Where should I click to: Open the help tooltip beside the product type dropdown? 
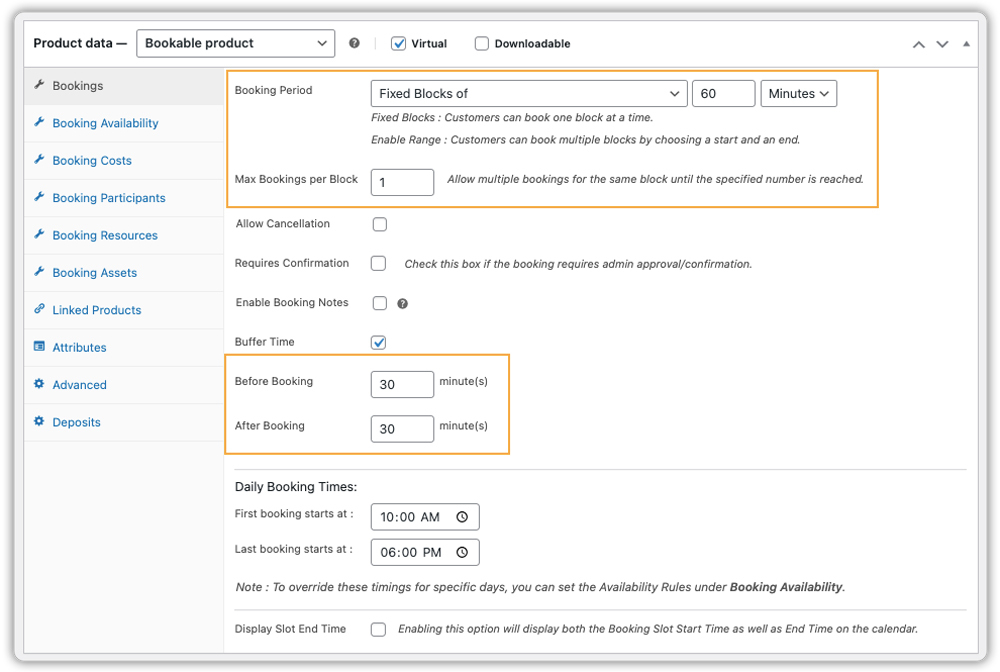[x=355, y=43]
